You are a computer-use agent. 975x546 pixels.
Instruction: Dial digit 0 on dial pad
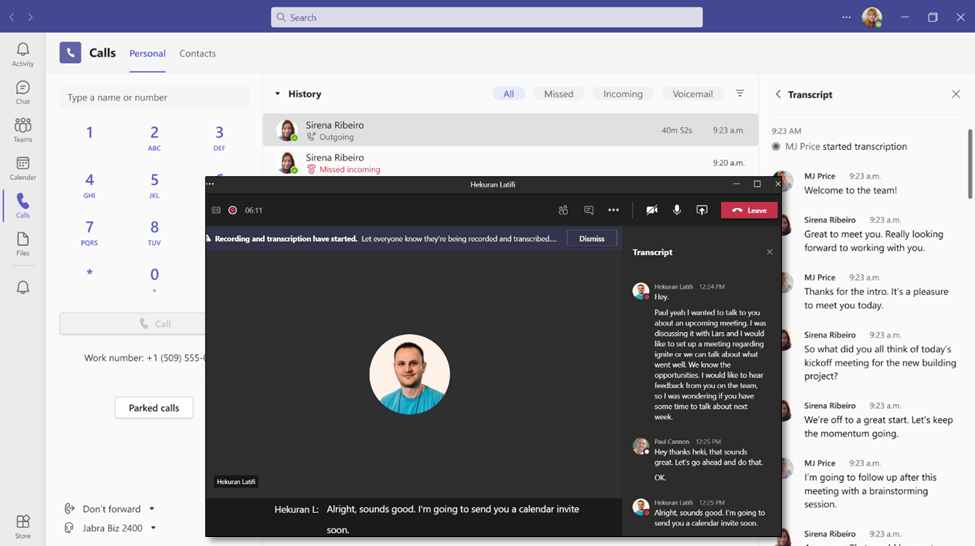click(x=154, y=279)
